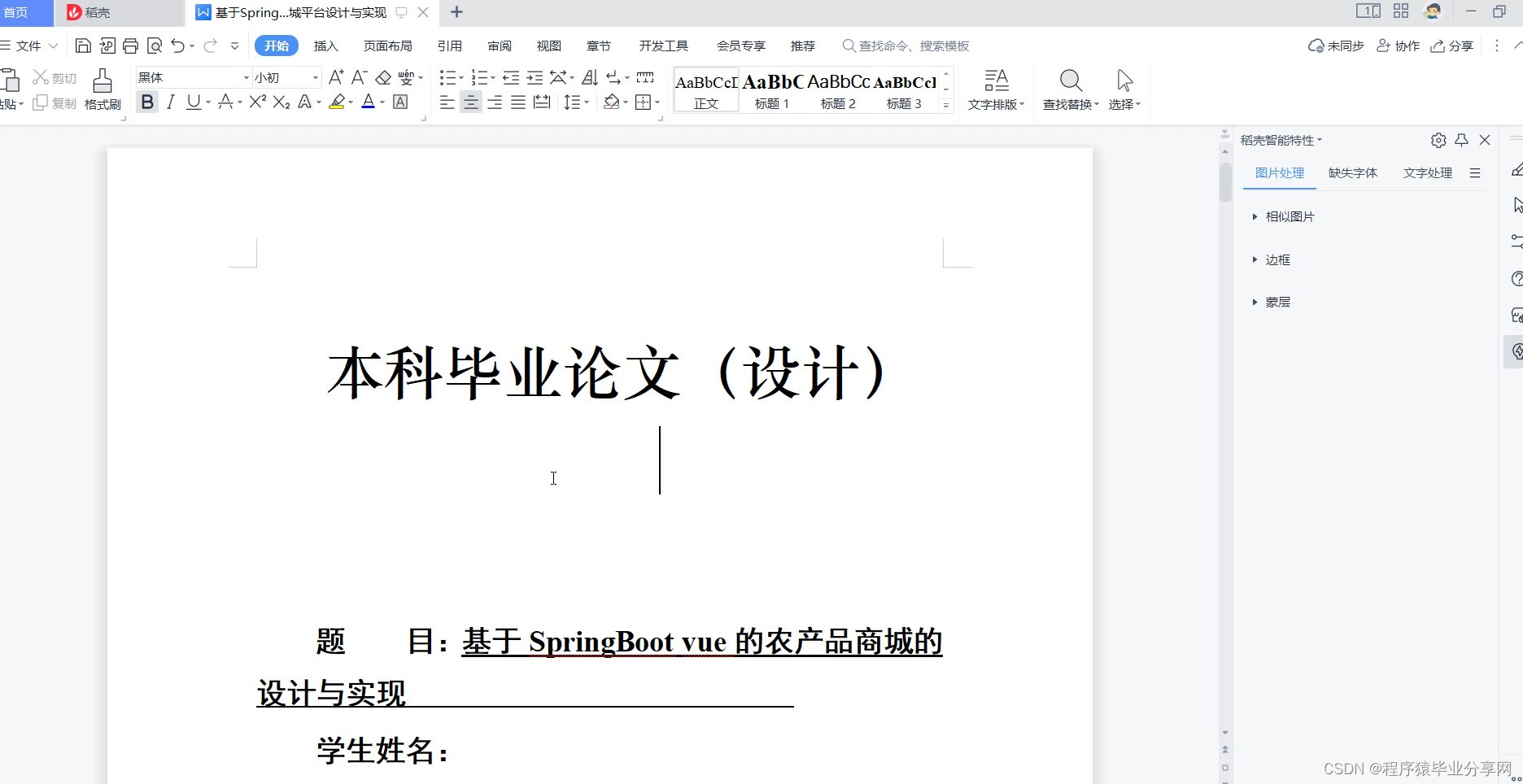Open Find and Replace (查找替换)
1523x784 pixels.
(1071, 89)
